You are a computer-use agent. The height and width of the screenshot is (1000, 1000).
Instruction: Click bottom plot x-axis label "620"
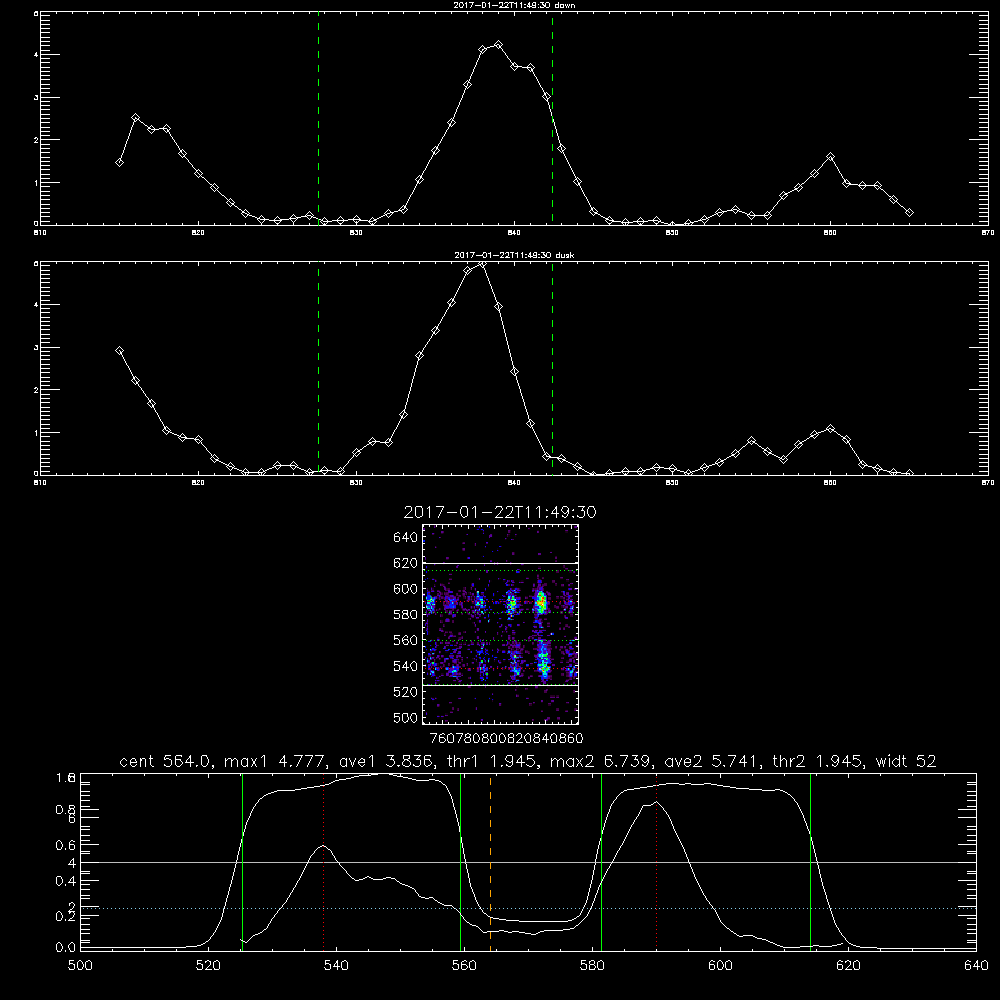(848, 966)
